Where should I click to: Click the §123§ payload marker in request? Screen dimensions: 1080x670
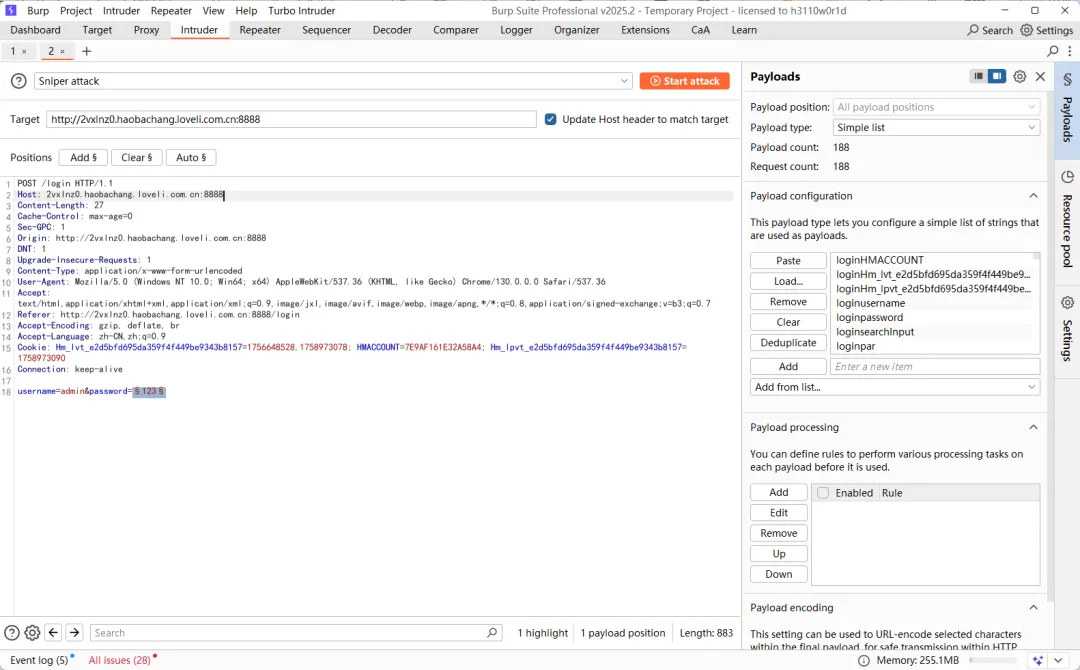(x=149, y=391)
